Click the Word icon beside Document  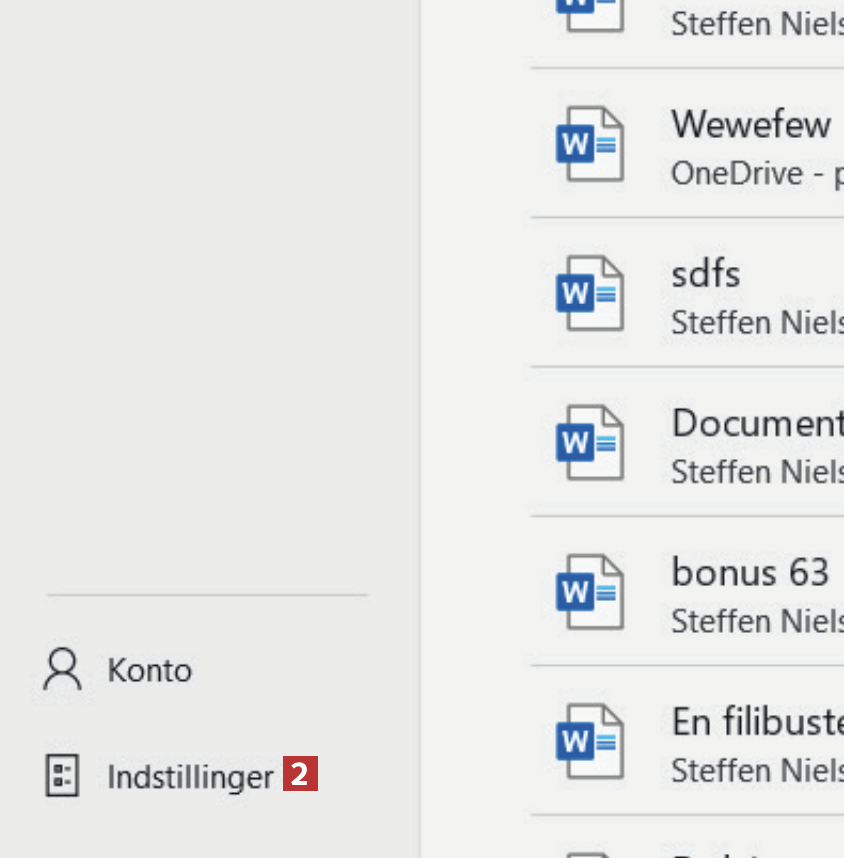point(590,443)
